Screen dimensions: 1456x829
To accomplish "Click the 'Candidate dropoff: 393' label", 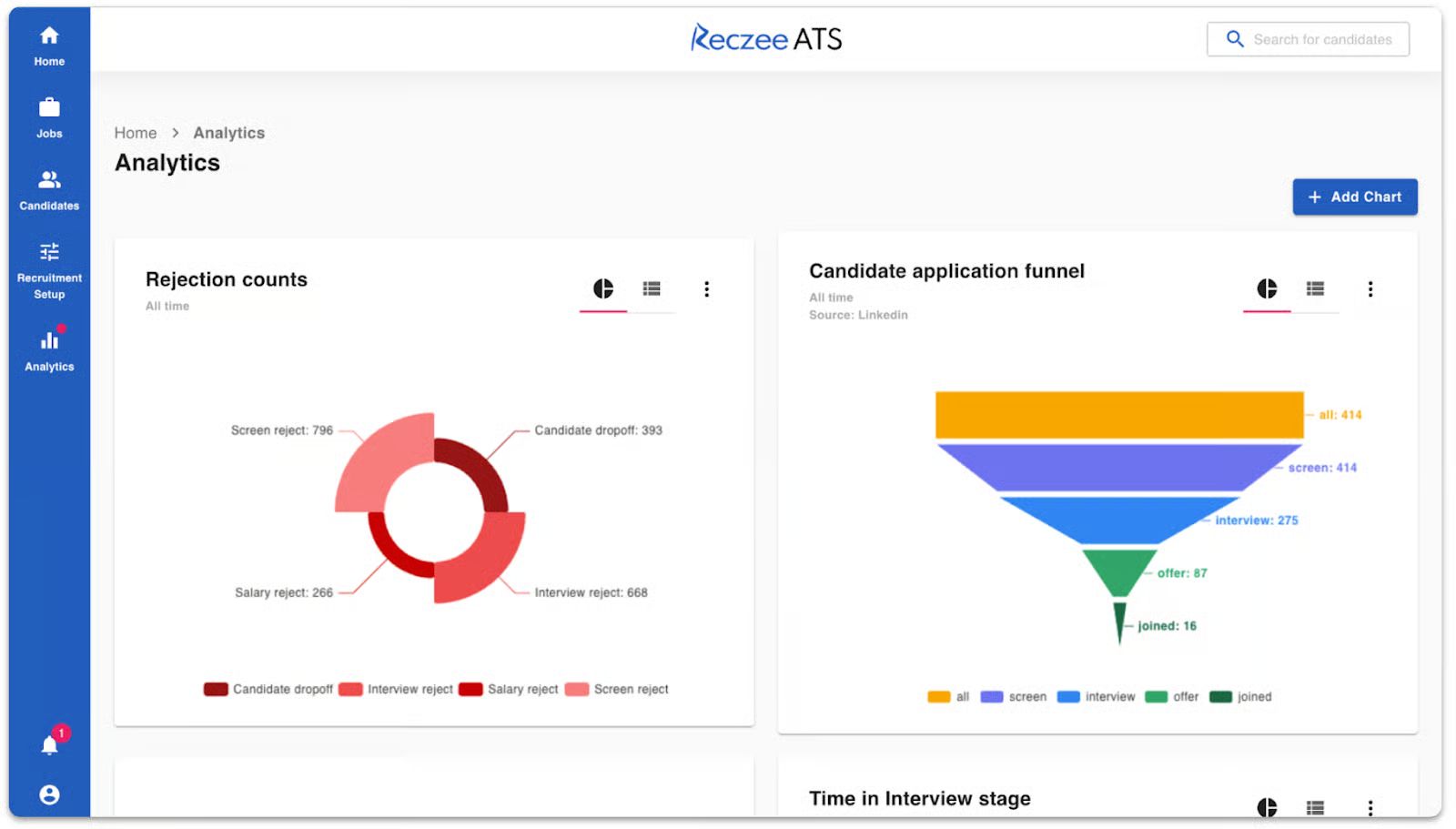I will point(599,430).
